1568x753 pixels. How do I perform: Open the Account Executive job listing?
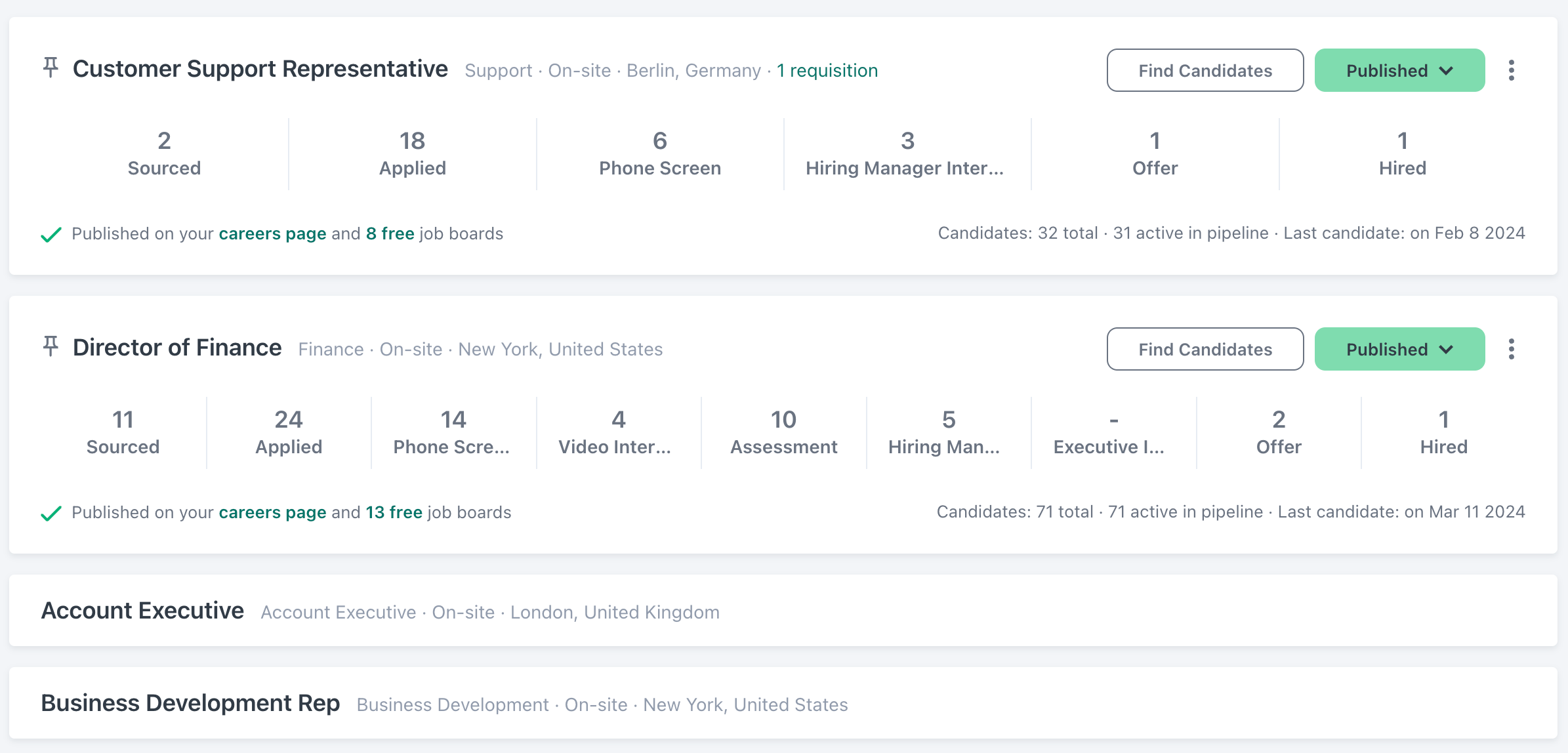[x=142, y=611]
